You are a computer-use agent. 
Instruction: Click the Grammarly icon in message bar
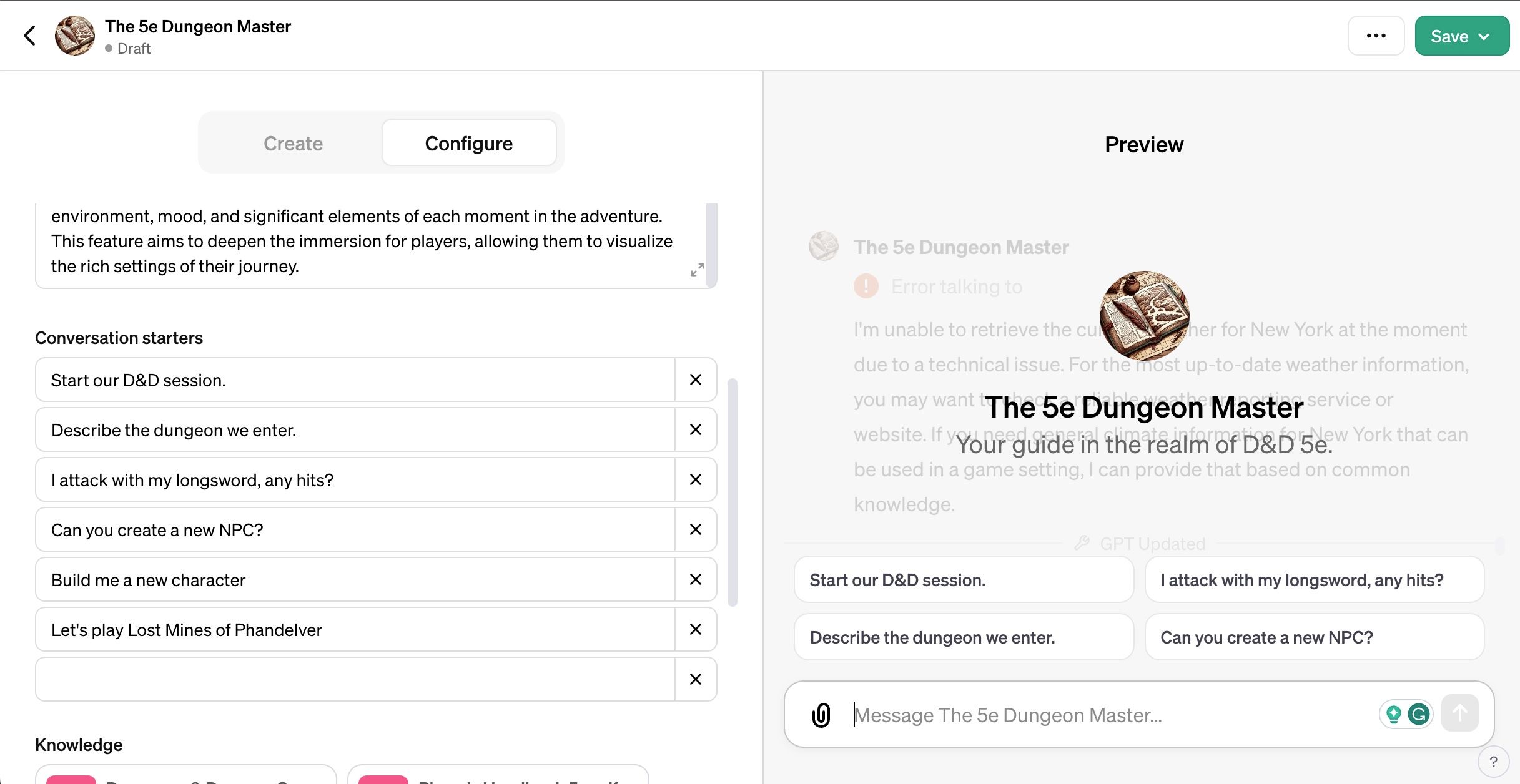1418,714
